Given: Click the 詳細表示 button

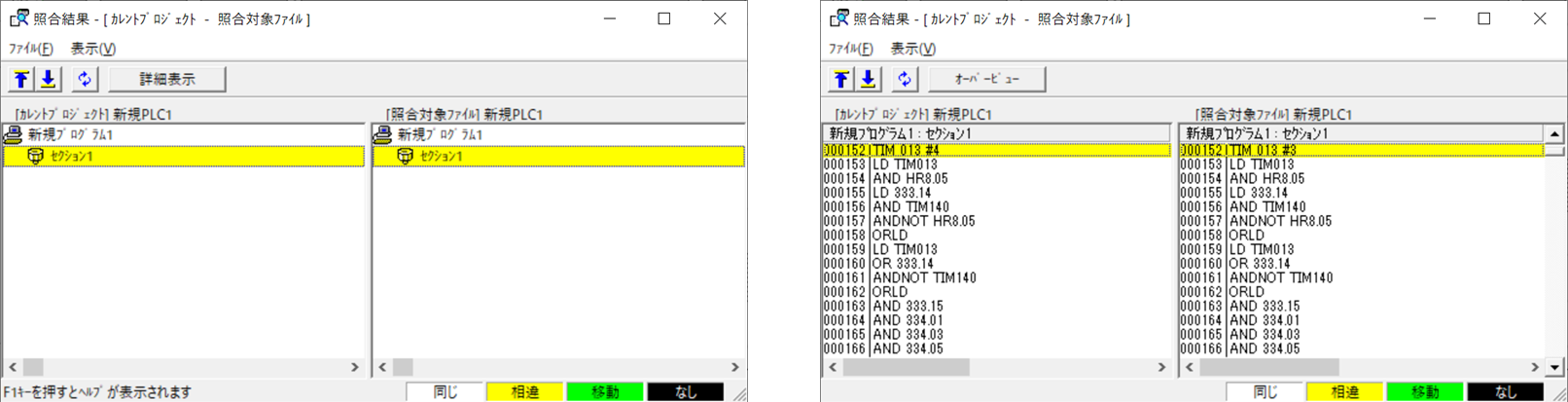Looking at the screenshot, I should tap(167, 79).
